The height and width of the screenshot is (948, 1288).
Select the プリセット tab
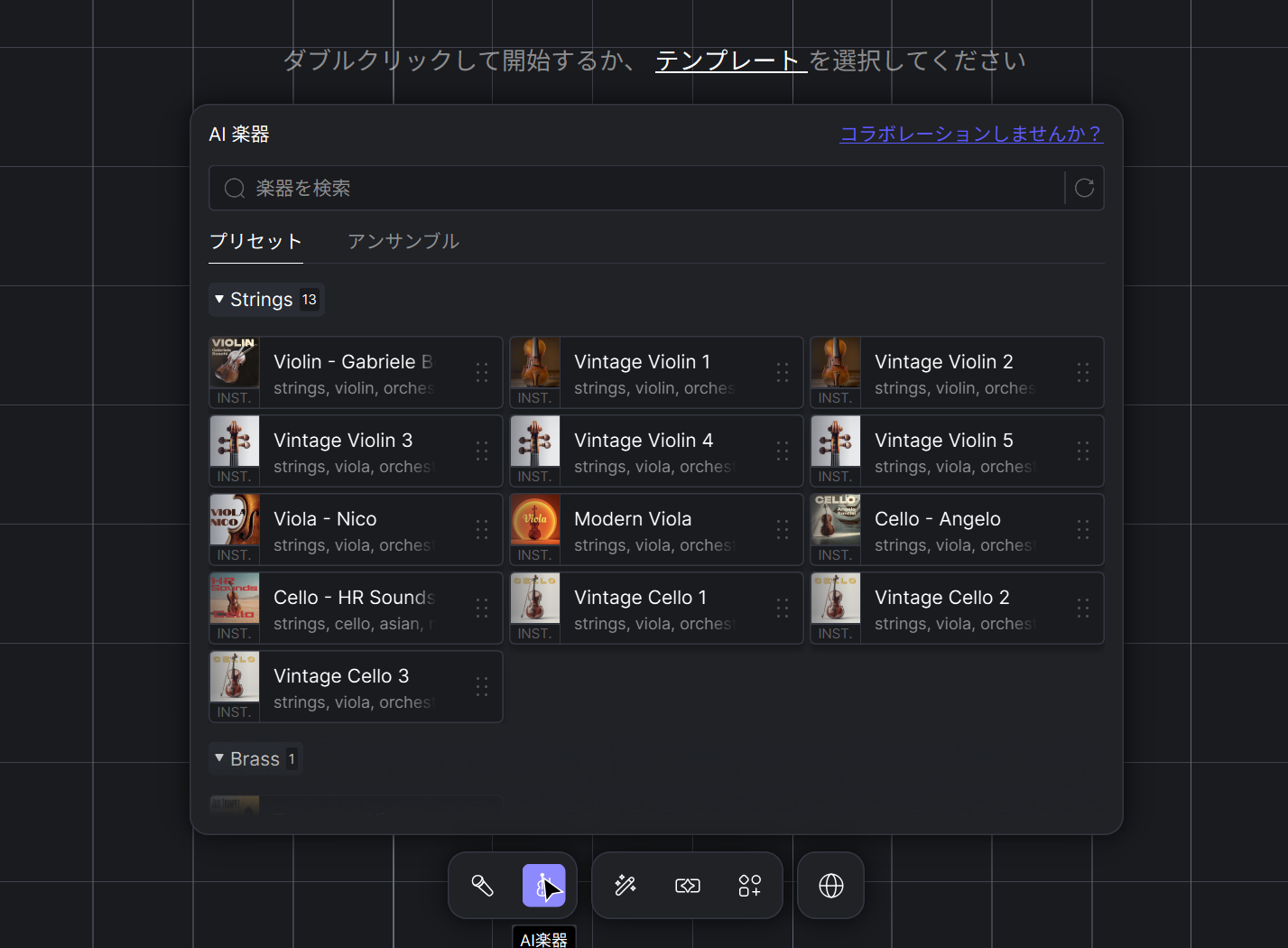click(255, 241)
